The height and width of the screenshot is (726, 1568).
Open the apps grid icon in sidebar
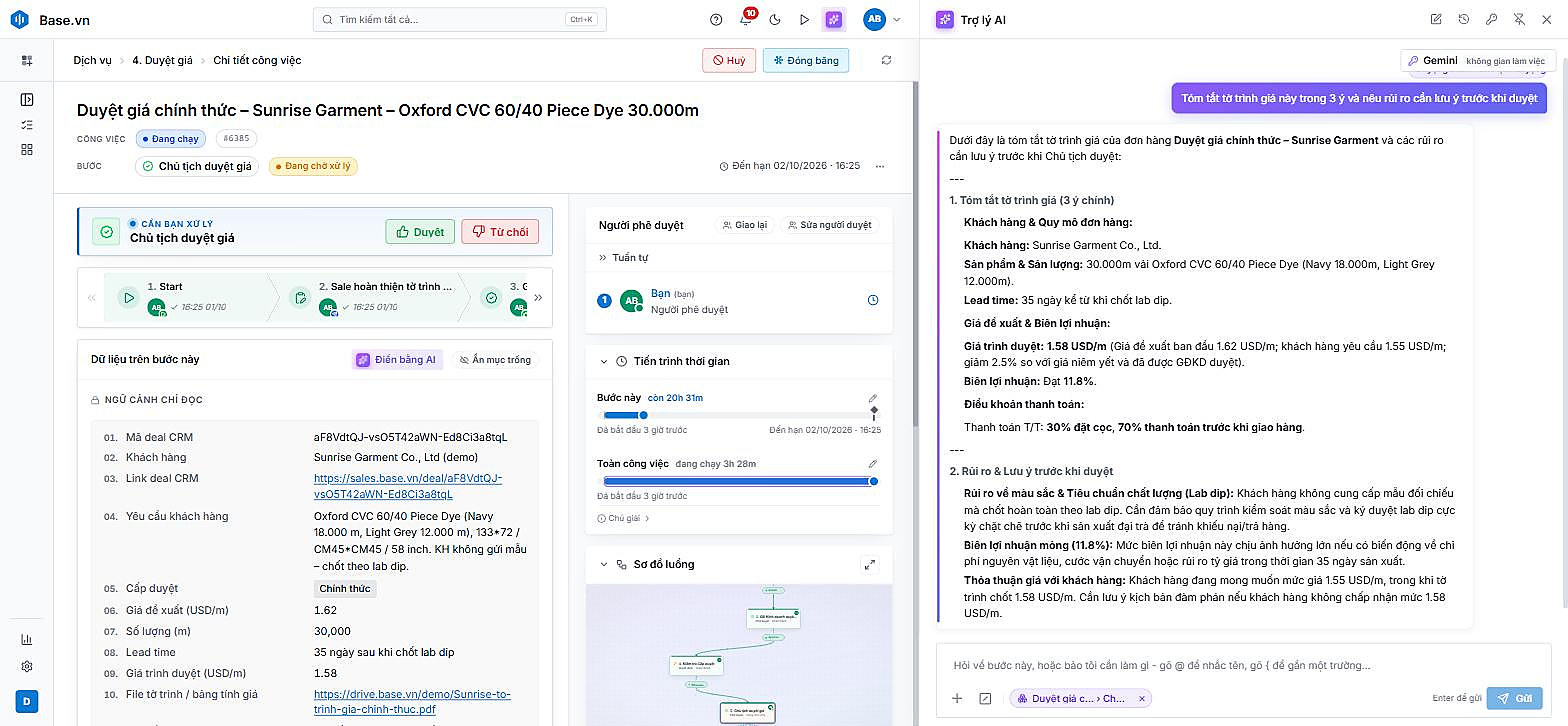27,60
